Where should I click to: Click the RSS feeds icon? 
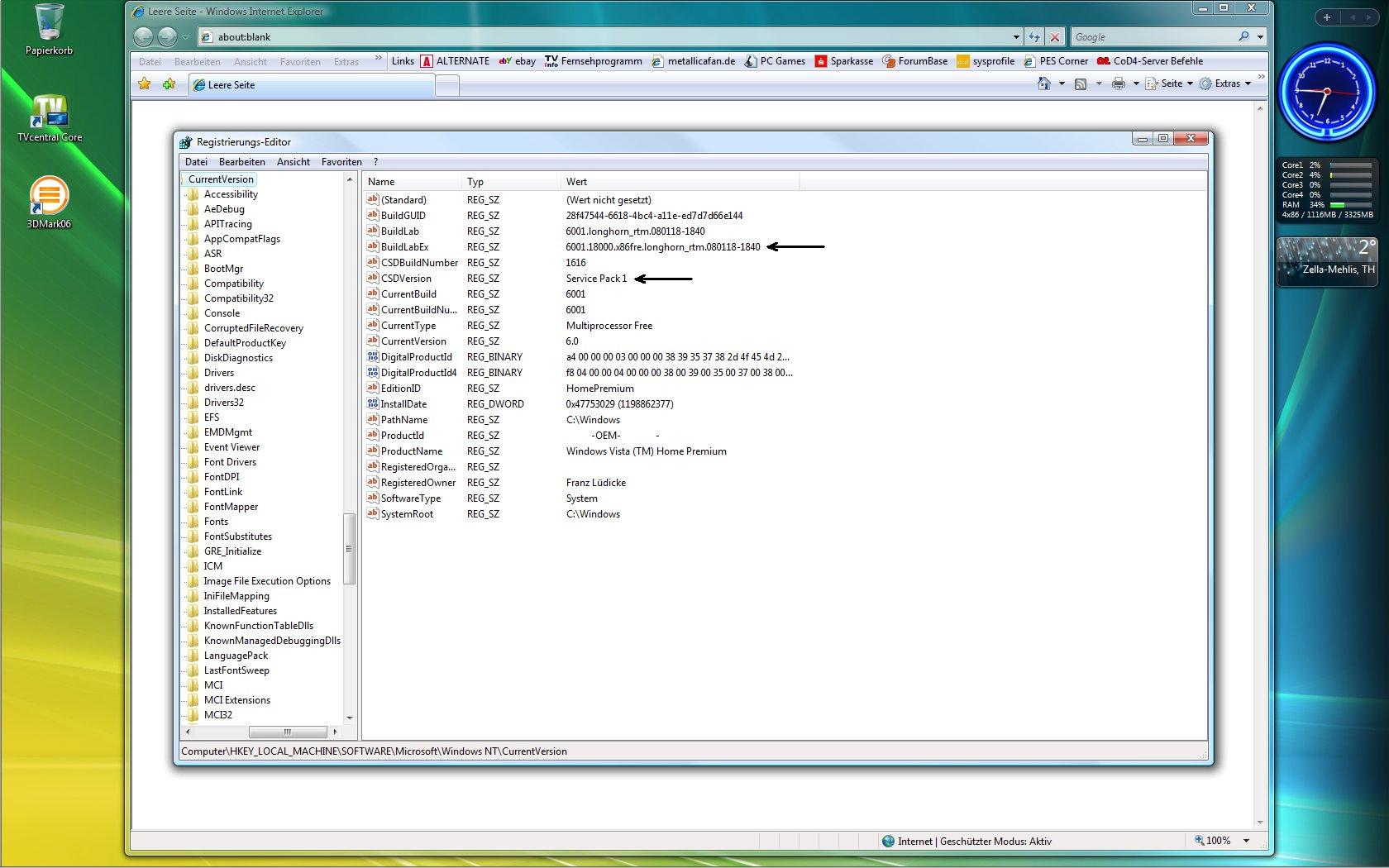(x=1080, y=83)
